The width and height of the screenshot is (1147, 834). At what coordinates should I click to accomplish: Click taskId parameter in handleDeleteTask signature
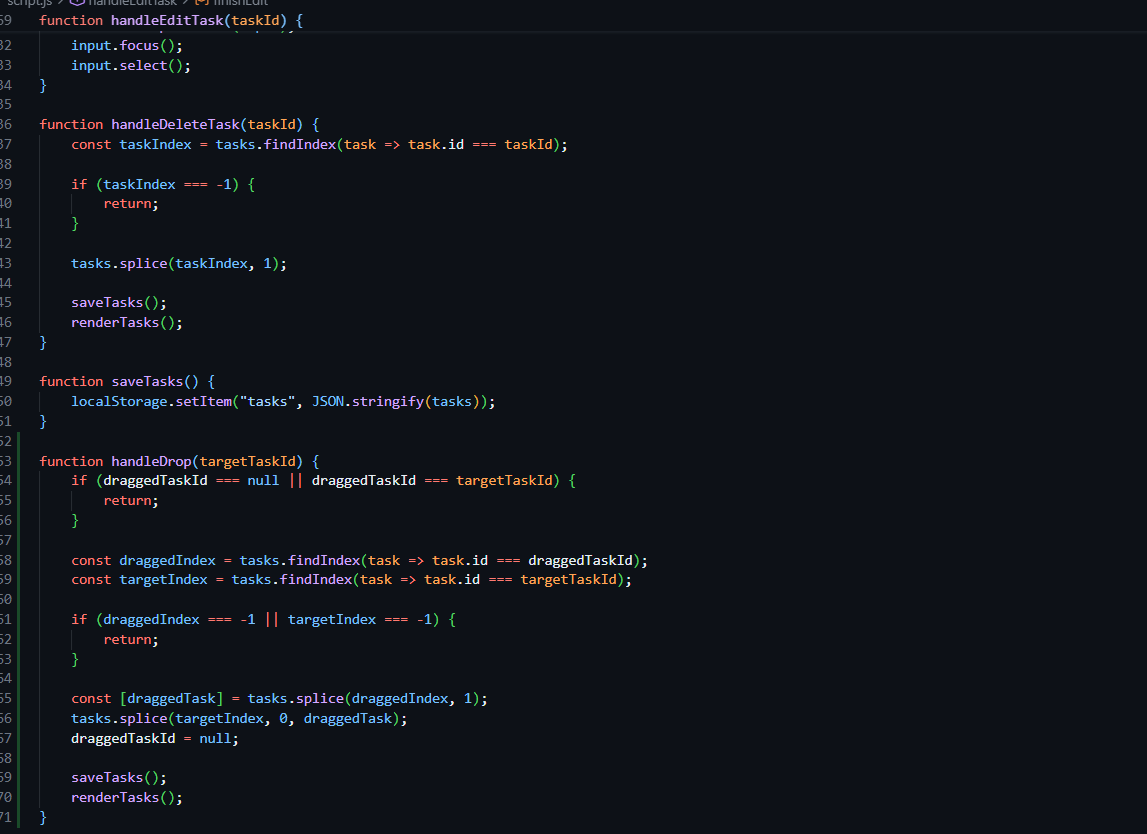pos(271,124)
